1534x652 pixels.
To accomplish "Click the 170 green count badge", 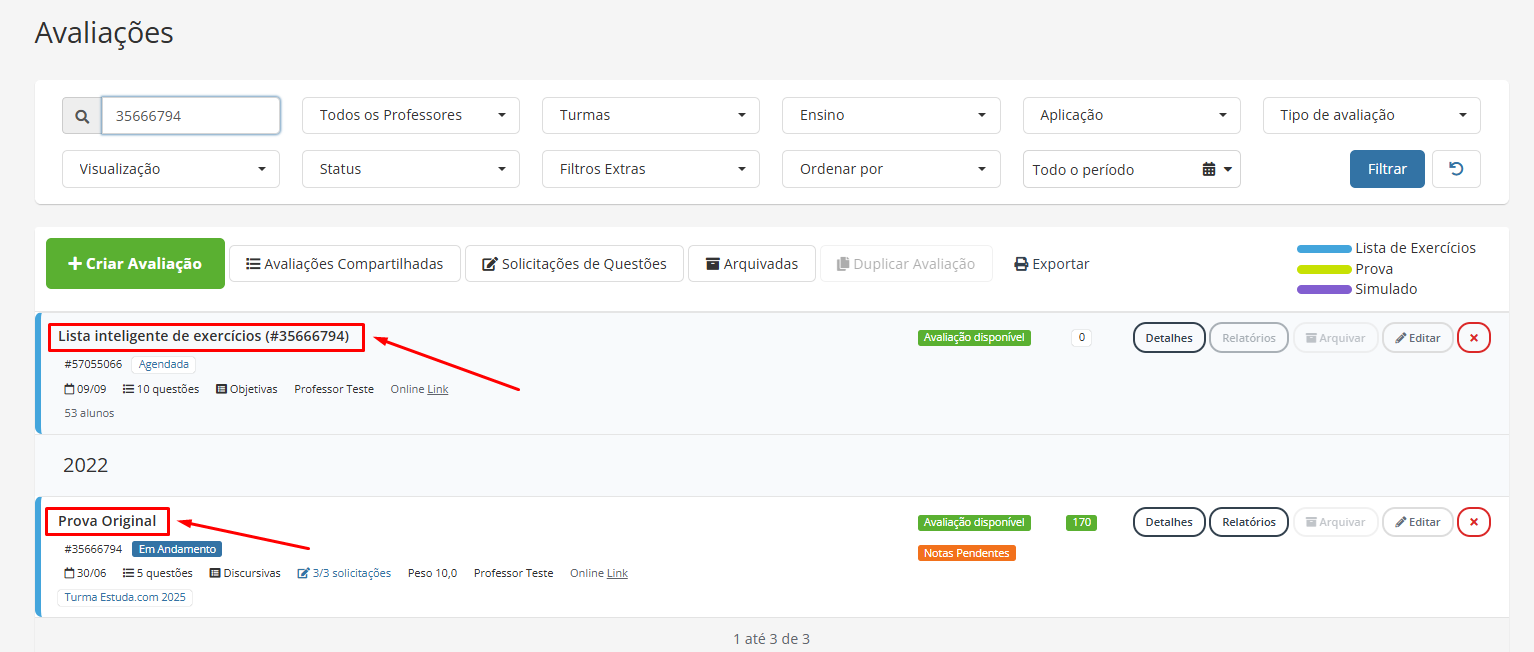I will click(1081, 522).
